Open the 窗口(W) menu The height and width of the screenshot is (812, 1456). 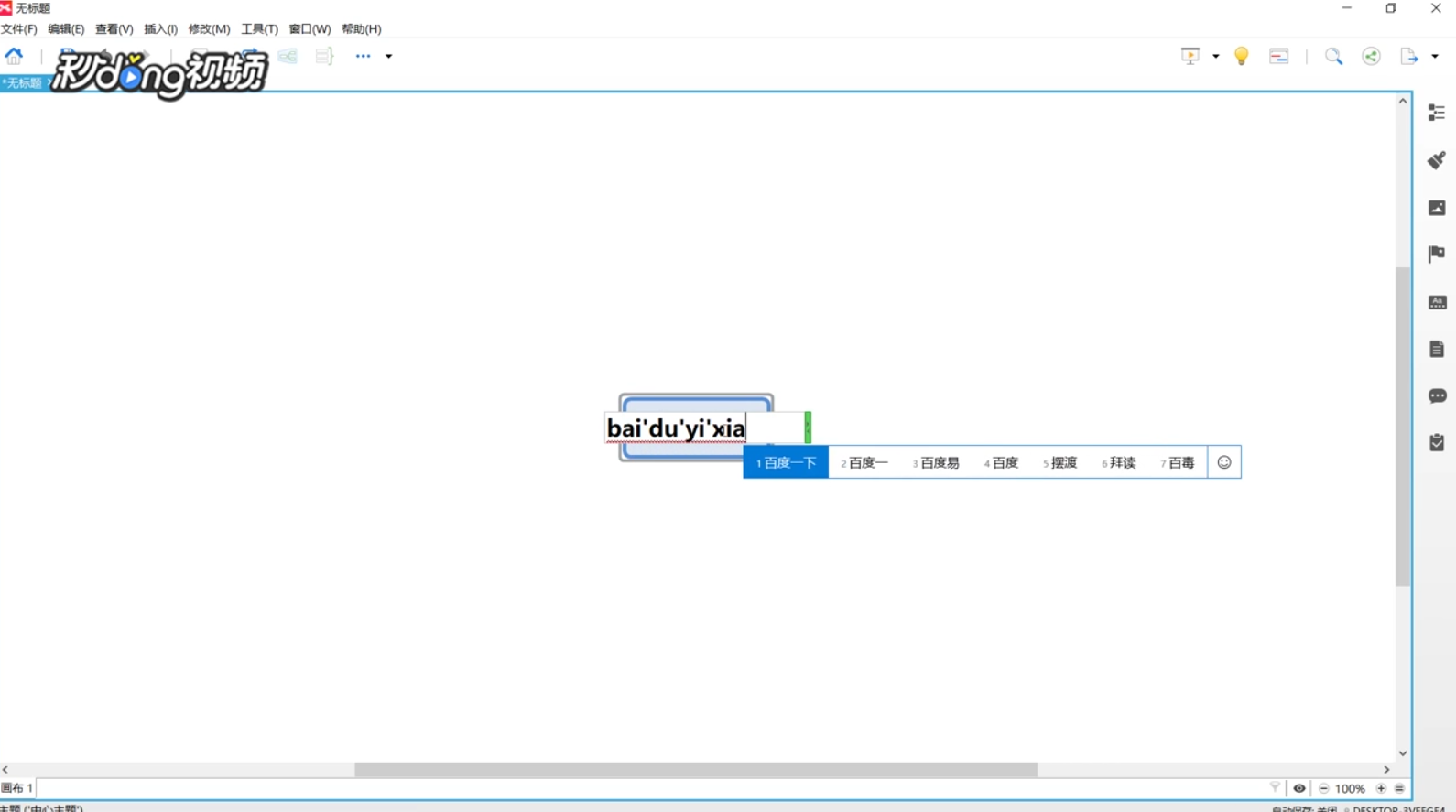pyautogui.click(x=310, y=29)
